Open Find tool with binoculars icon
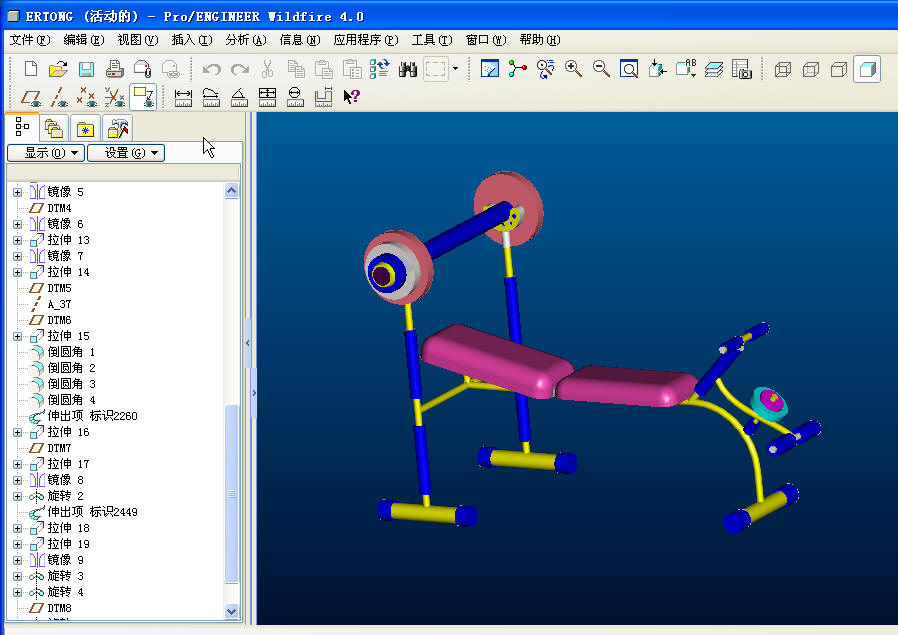898x635 pixels. click(x=408, y=69)
